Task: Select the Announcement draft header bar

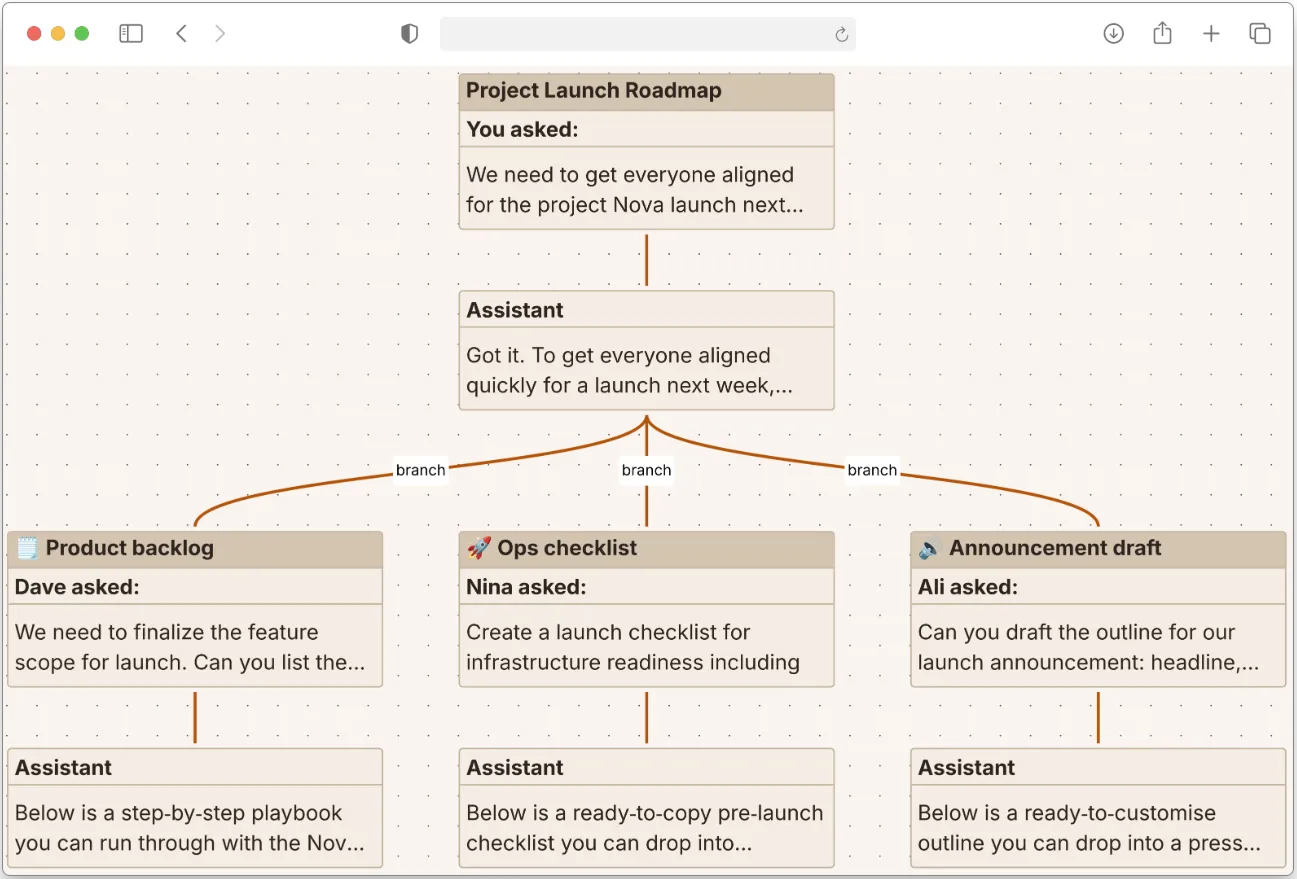Action: point(1098,548)
